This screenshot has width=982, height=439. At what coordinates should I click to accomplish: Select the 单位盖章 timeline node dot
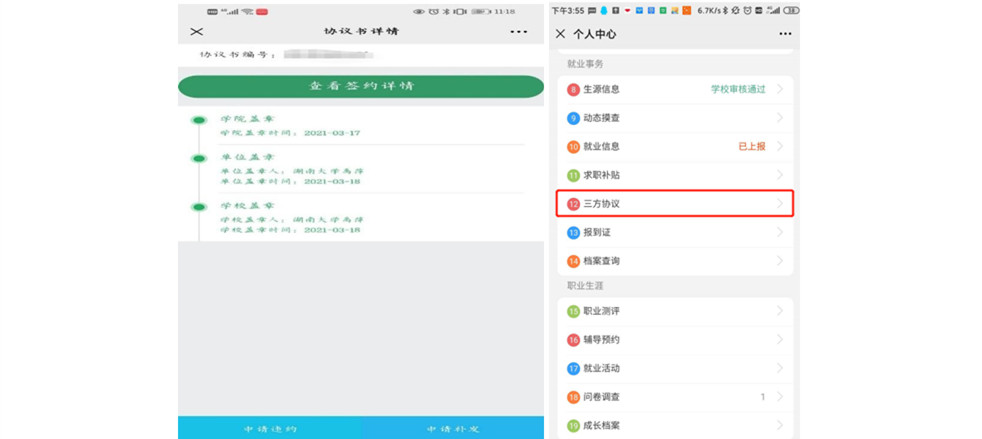tap(199, 157)
